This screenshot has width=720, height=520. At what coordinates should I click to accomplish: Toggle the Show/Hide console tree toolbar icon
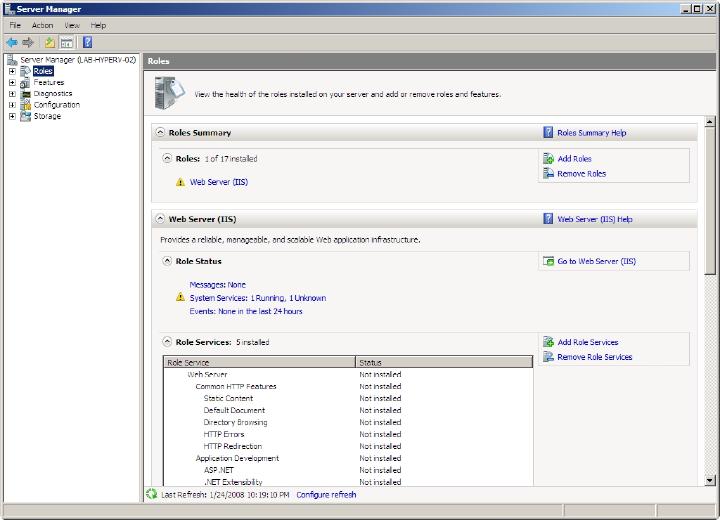[x=67, y=43]
